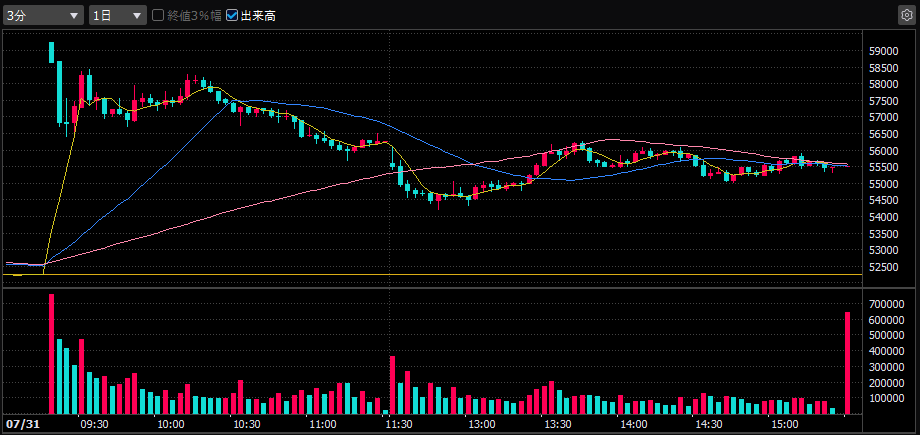Click the red volume spike at 11:30
This screenshot has height=435, width=920.
[x=393, y=385]
